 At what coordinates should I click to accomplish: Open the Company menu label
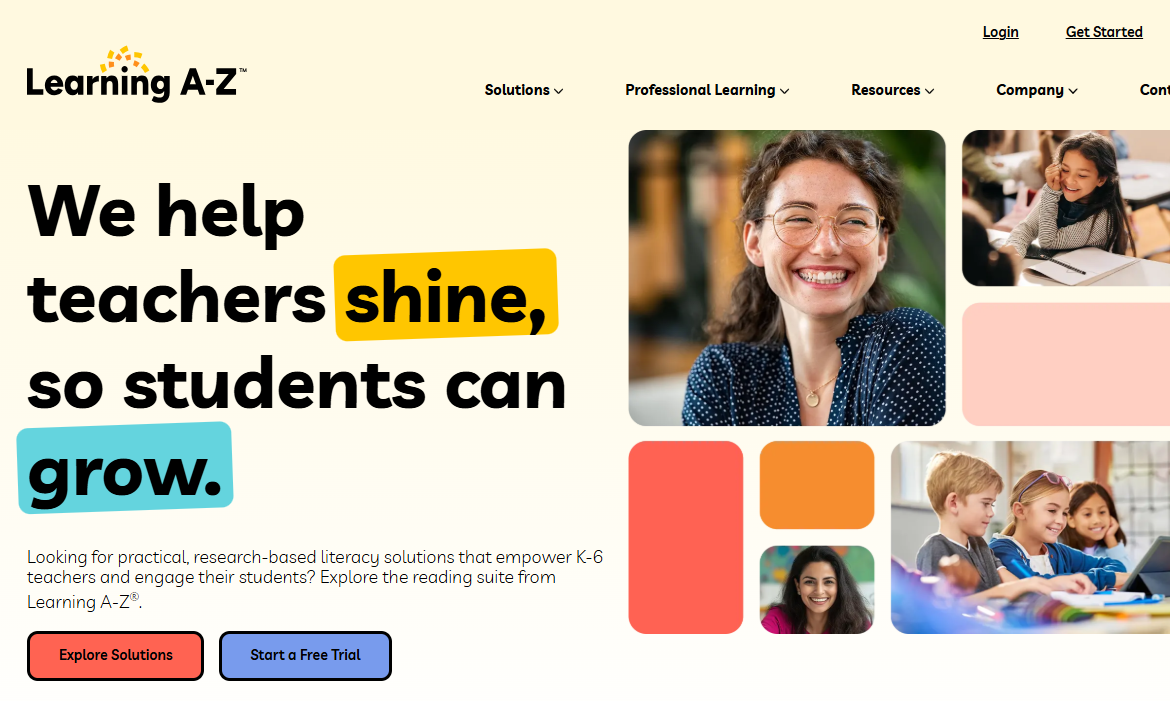tap(1030, 90)
